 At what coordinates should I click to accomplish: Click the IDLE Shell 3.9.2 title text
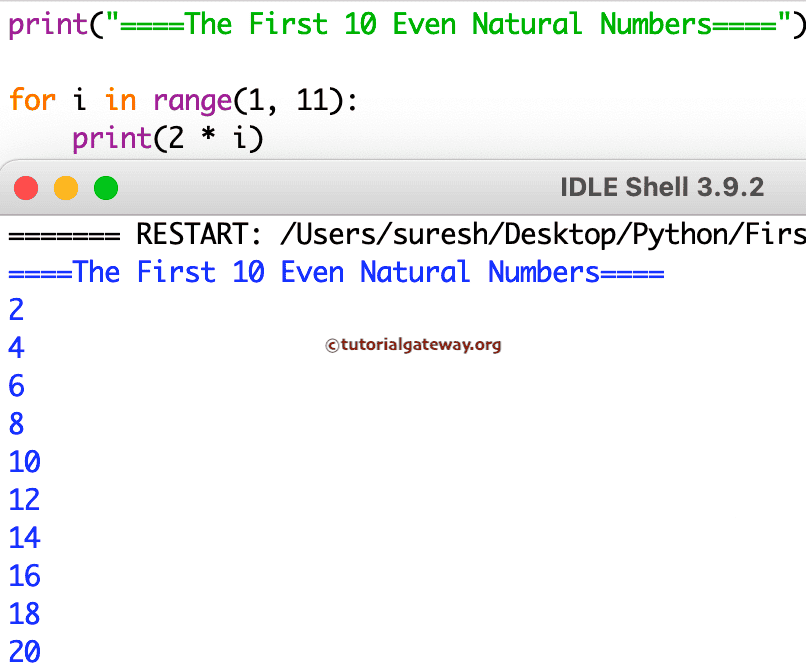pos(662,187)
